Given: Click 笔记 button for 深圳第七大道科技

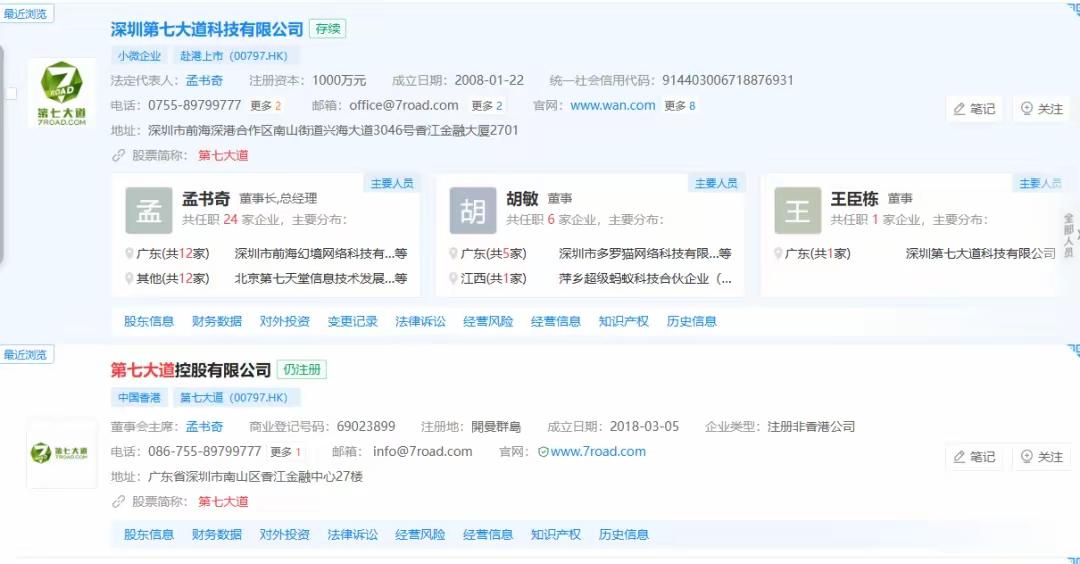Looking at the screenshot, I should click(974, 109).
